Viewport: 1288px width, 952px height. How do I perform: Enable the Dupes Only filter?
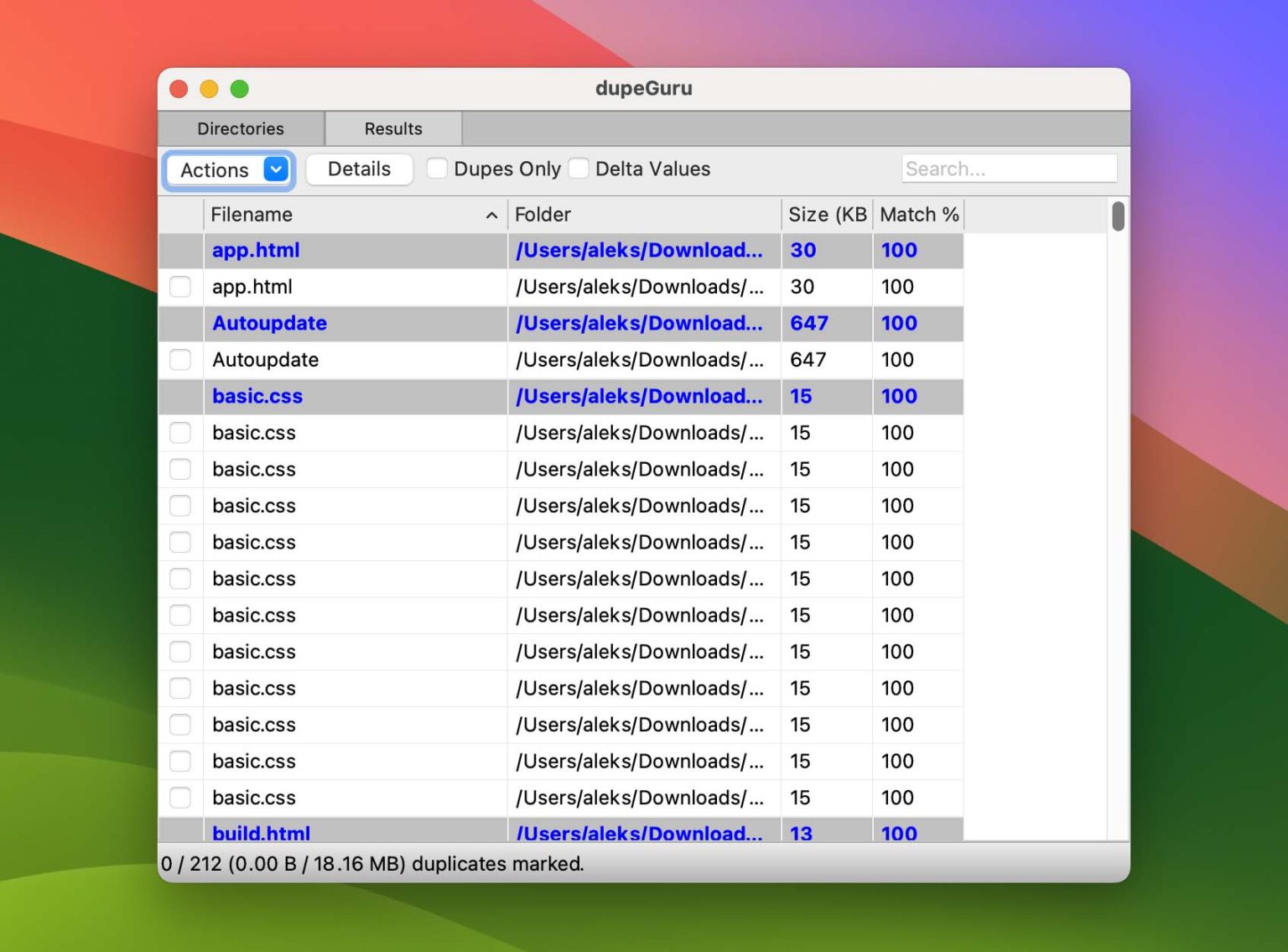point(437,169)
